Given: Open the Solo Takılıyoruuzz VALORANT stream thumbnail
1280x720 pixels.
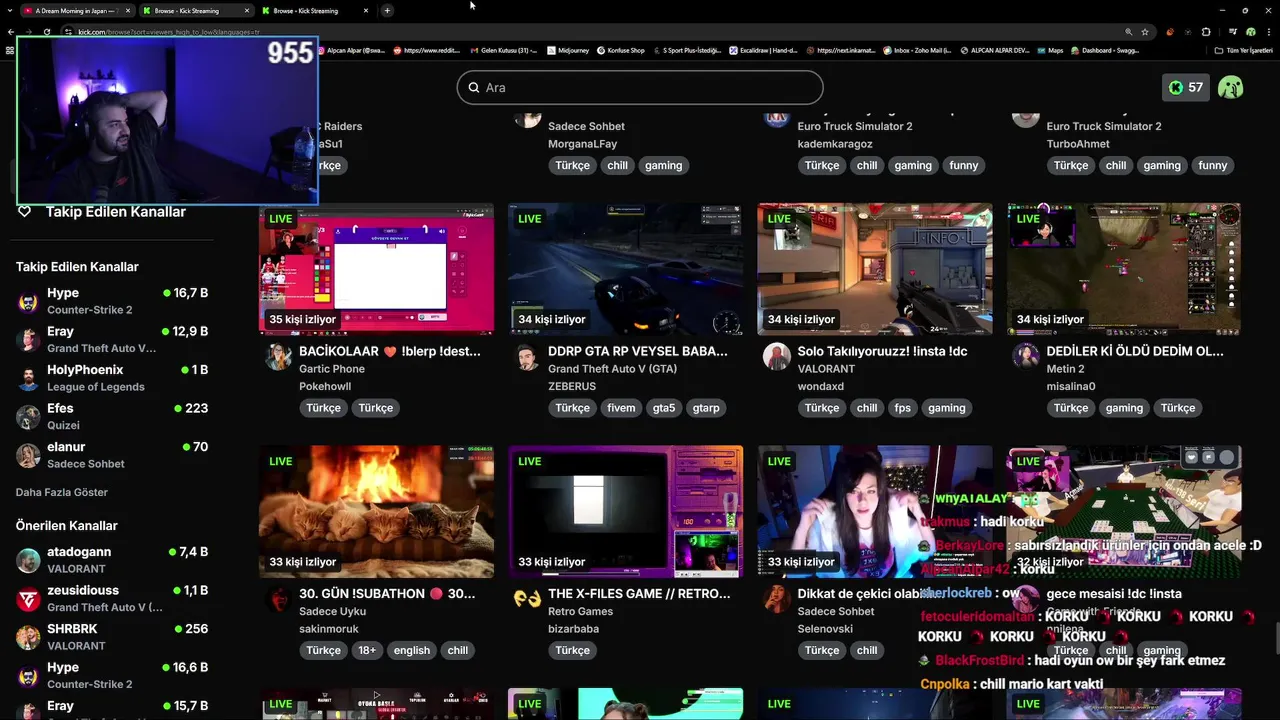Looking at the screenshot, I should coord(875,269).
